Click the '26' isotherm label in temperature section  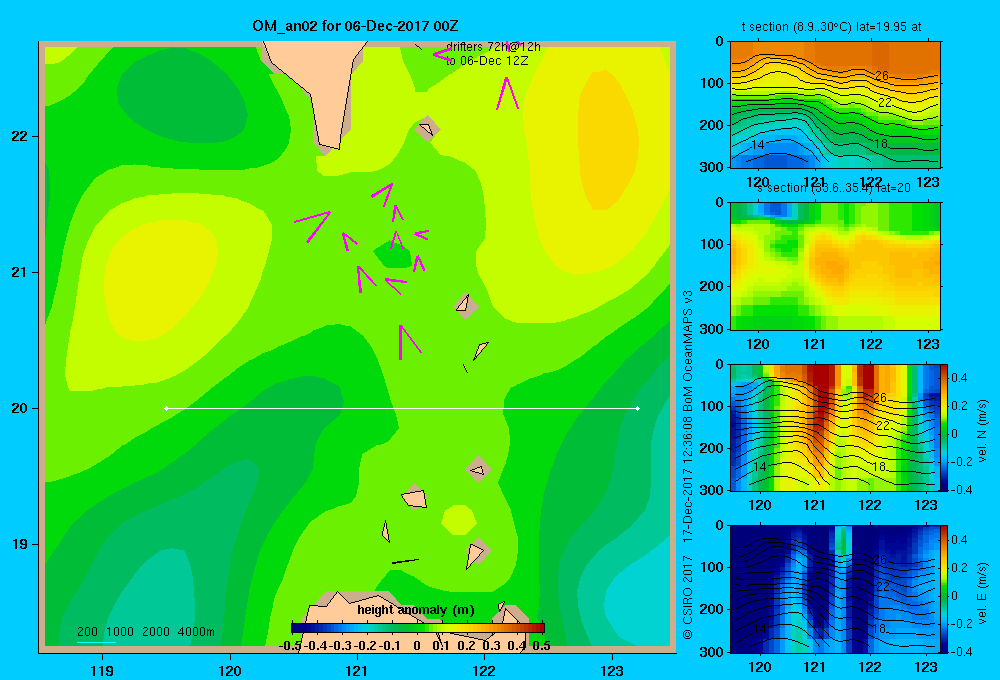click(881, 76)
